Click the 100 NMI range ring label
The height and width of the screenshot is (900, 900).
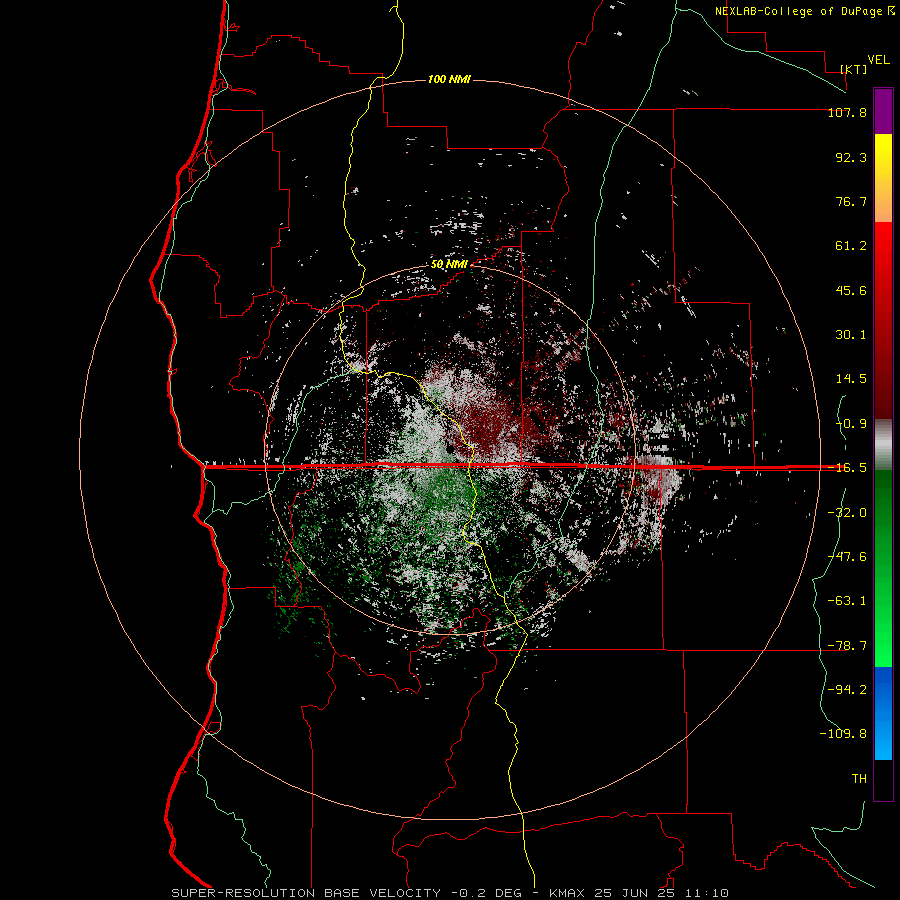(449, 79)
